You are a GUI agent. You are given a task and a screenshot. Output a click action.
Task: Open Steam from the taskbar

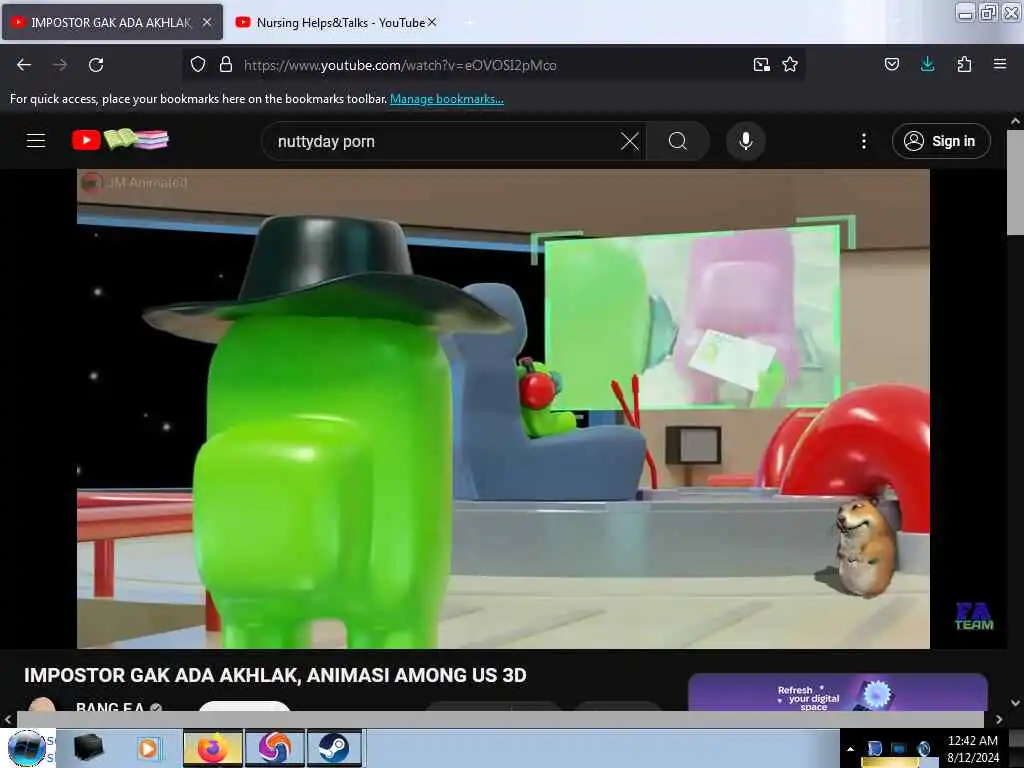click(x=334, y=748)
